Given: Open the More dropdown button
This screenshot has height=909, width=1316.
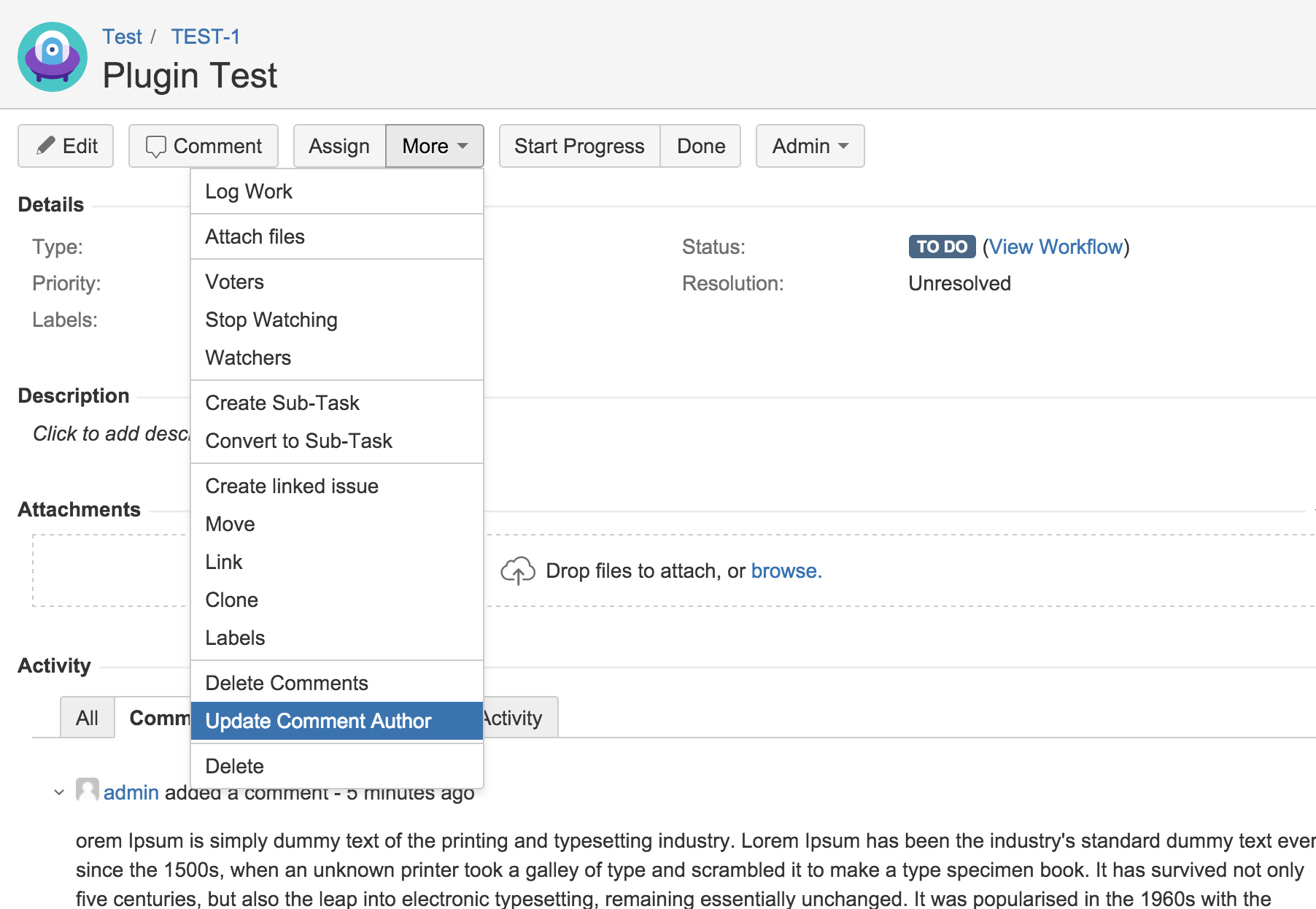Looking at the screenshot, I should point(435,146).
